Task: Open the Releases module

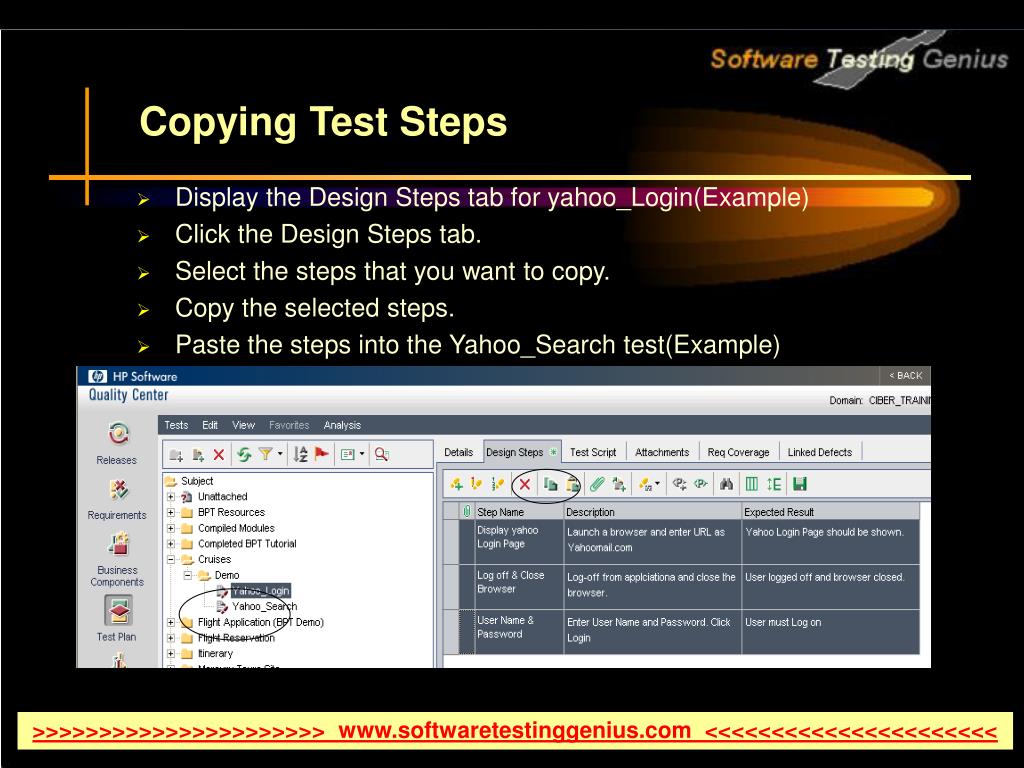Action: [x=118, y=443]
